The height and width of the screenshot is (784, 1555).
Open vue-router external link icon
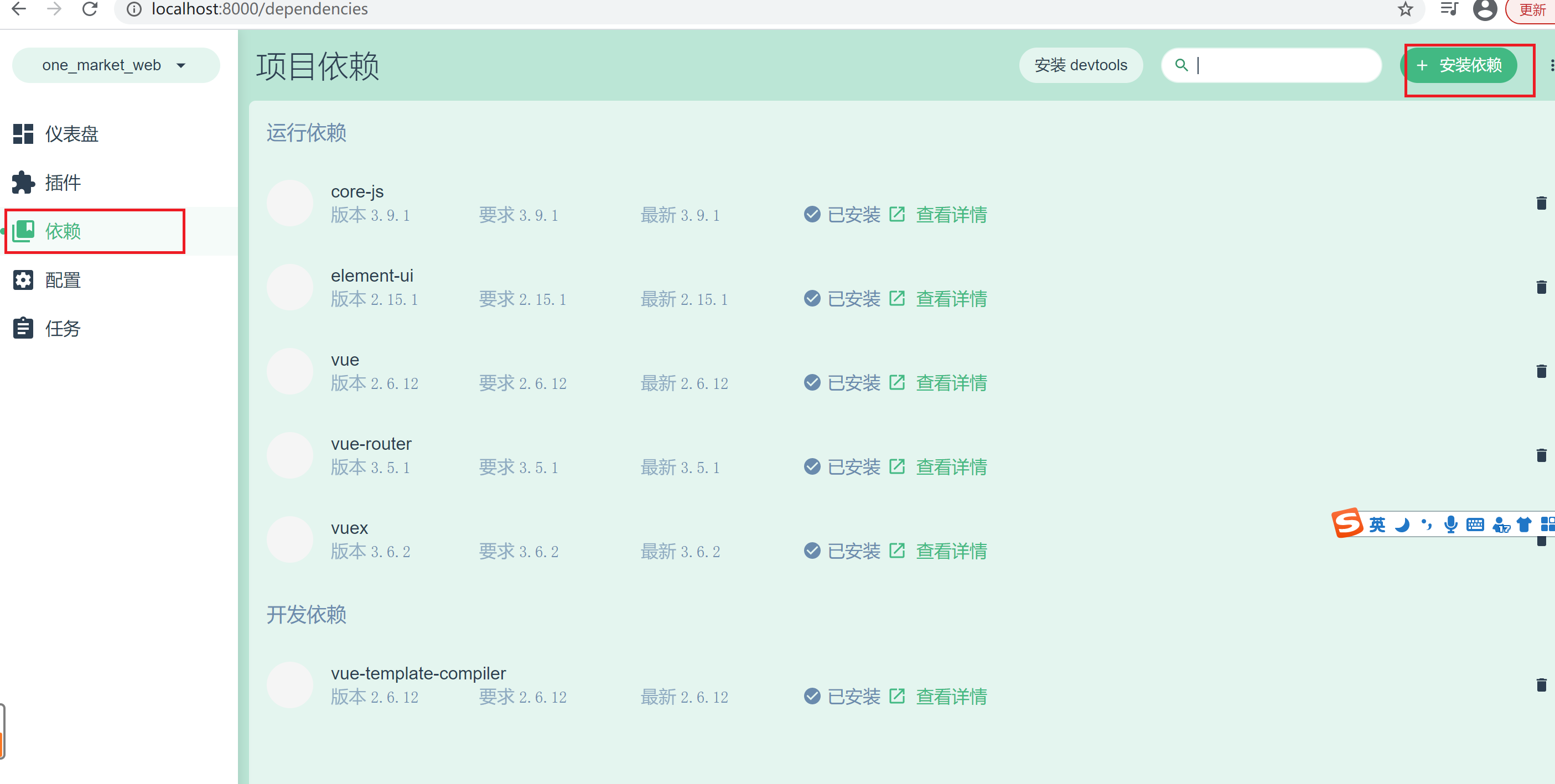898,466
